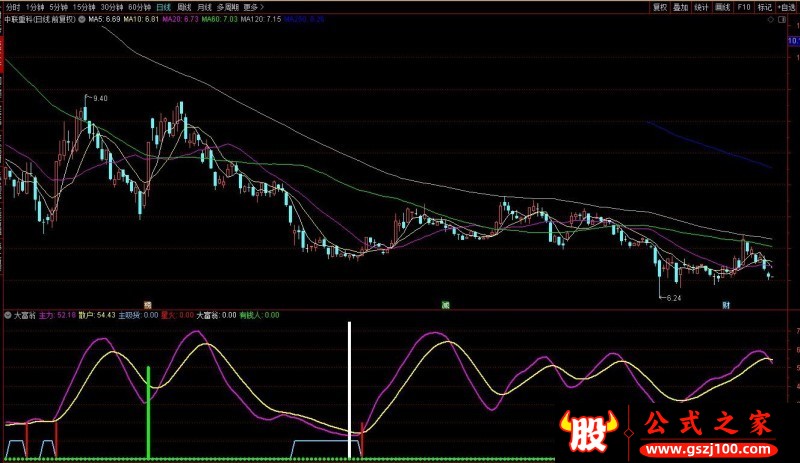Click the 统计 statistics button

tap(702, 7)
